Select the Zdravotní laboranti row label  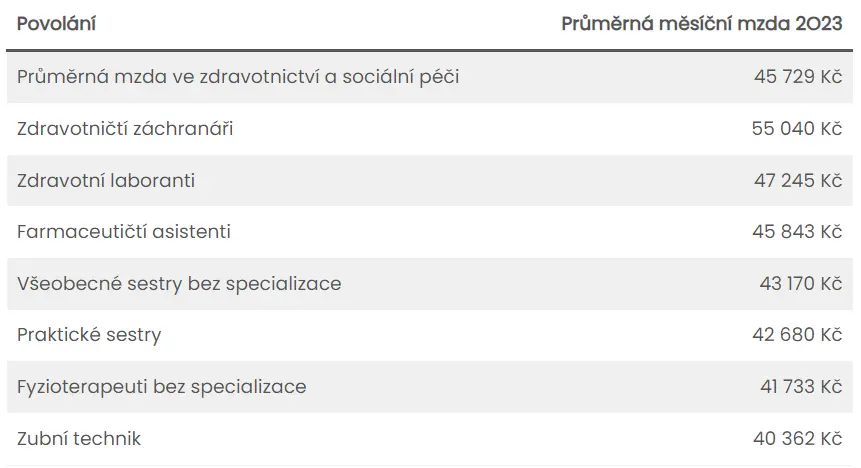(105, 181)
